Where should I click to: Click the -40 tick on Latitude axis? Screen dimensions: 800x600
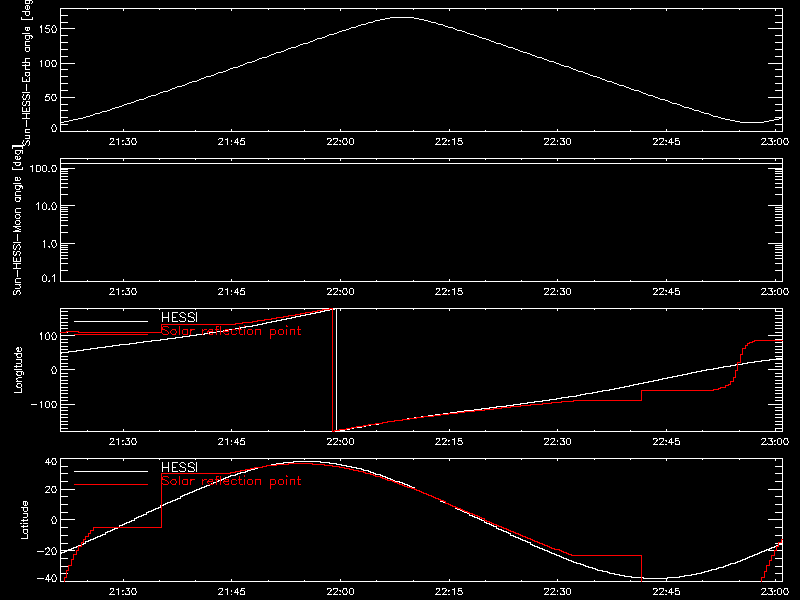pos(47,579)
